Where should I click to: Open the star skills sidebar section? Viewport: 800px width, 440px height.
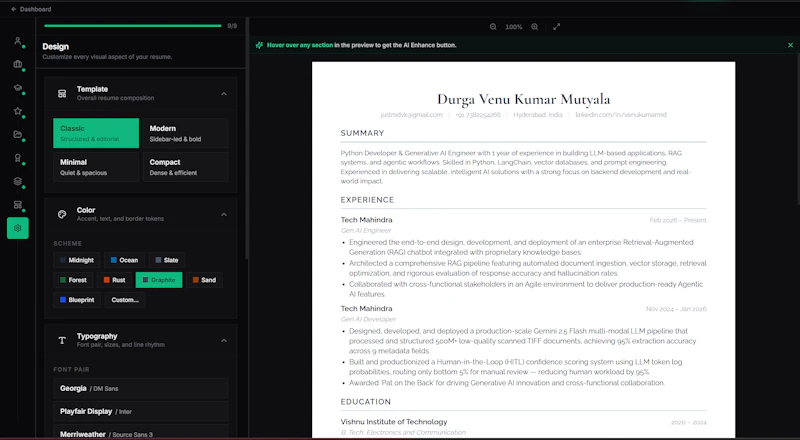coord(18,111)
